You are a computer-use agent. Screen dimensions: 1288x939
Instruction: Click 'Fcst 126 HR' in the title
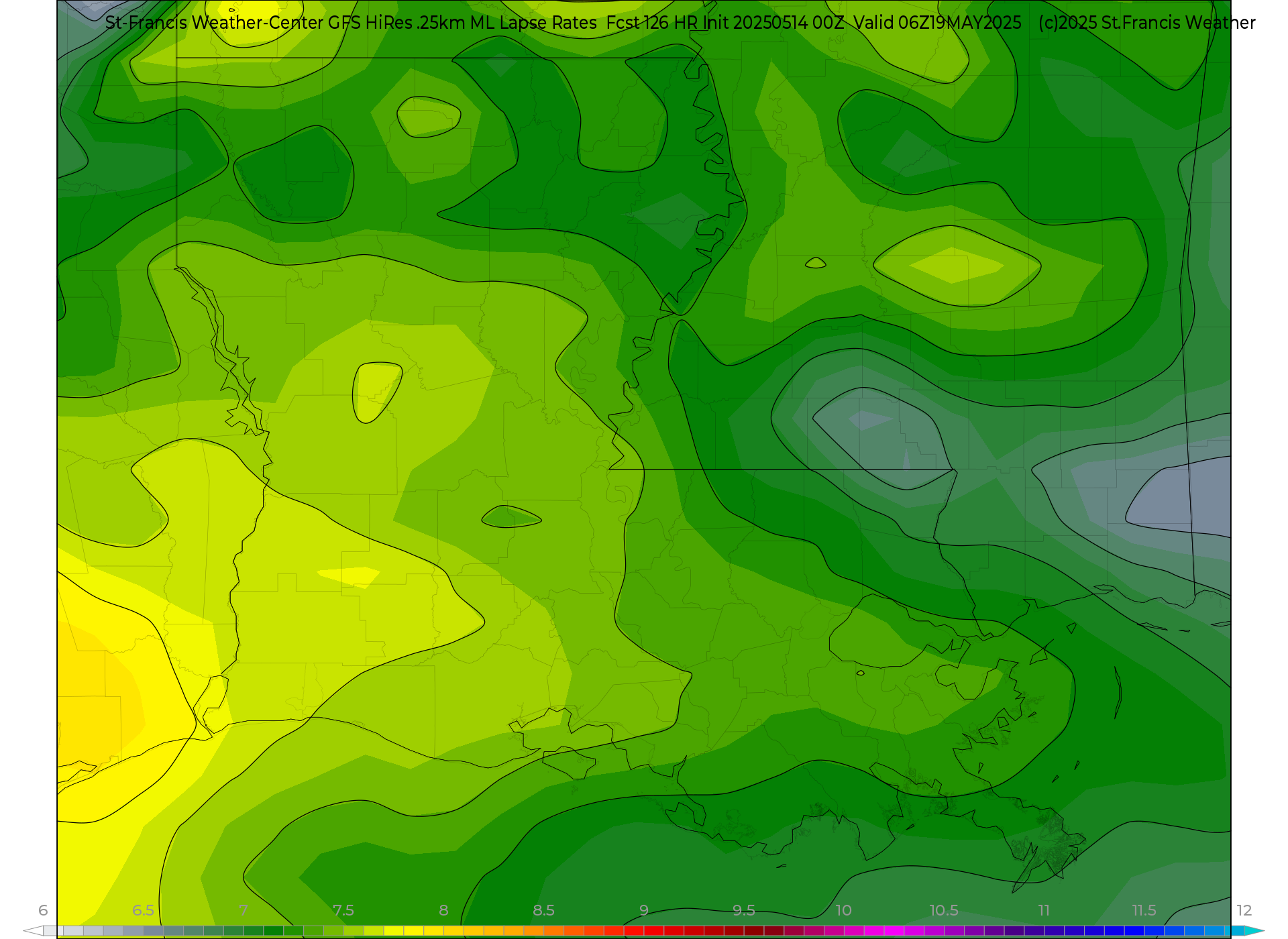(652, 23)
